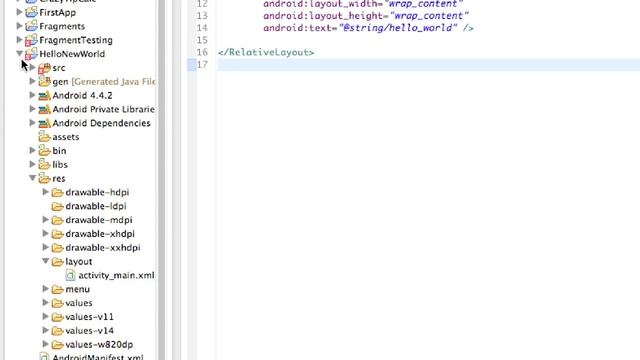Expand the drawable-xxhdpi folder
The height and width of the screenshot is (360, 640).
click(x=45, y=247)
